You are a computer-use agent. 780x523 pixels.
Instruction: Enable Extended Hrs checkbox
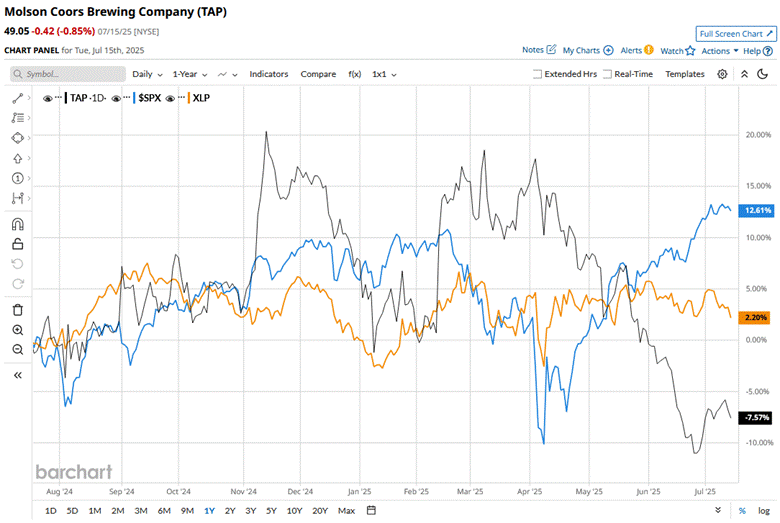click(x=537, y=74)
